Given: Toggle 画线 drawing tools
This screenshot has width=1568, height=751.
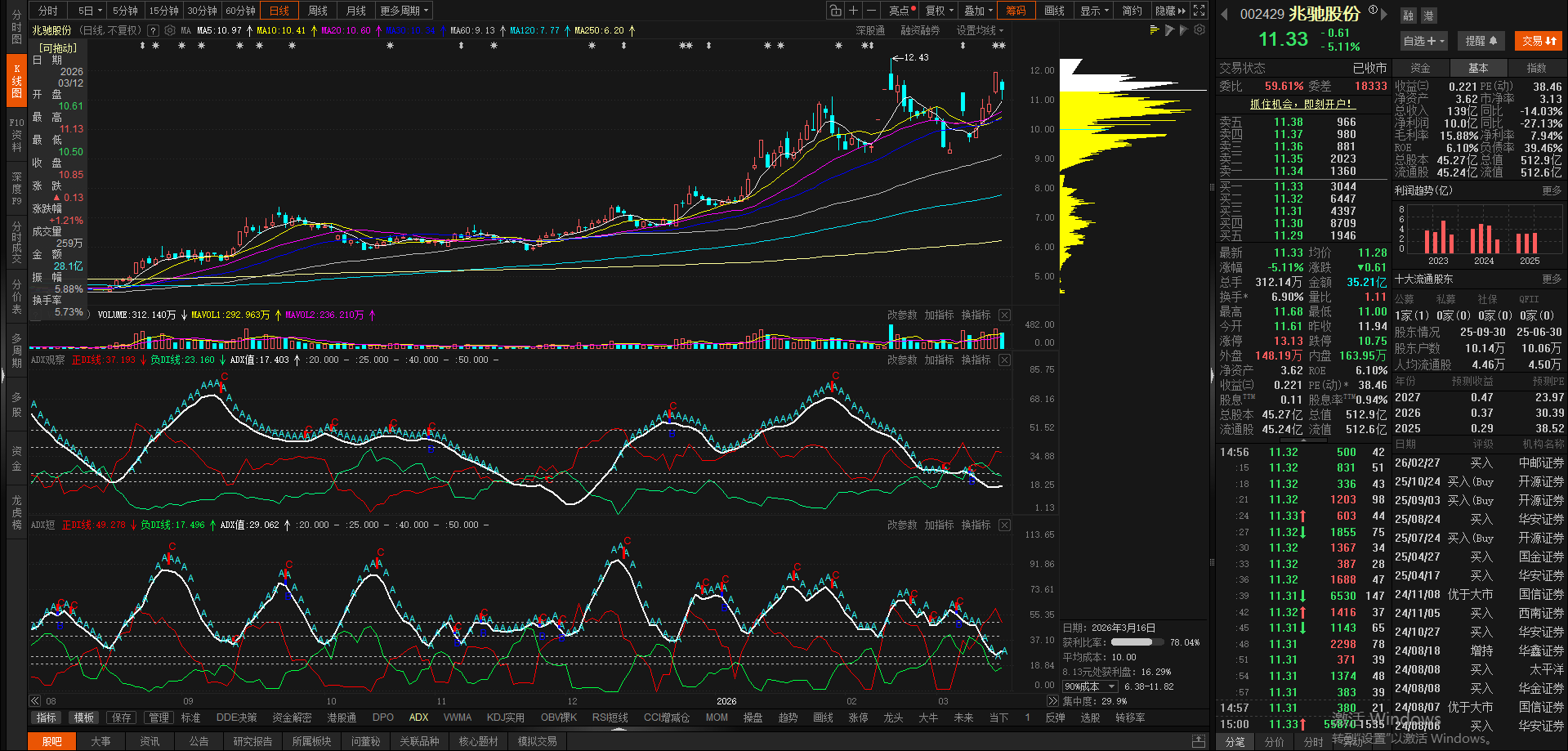Looking at the screenshot, I should coord(1054,11).
